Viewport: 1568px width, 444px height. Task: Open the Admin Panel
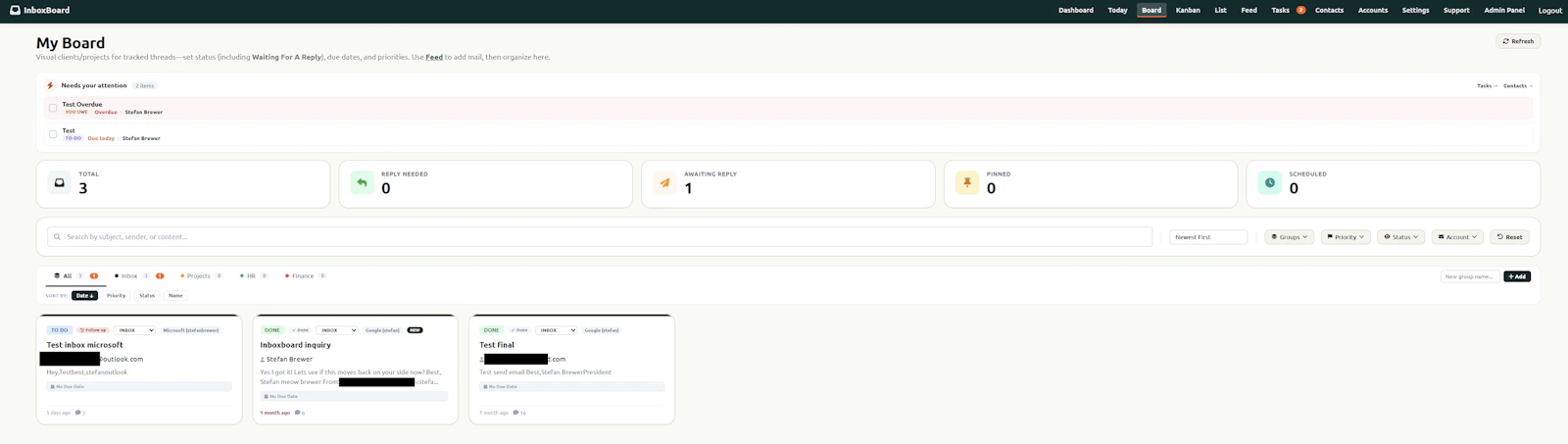1504,10
